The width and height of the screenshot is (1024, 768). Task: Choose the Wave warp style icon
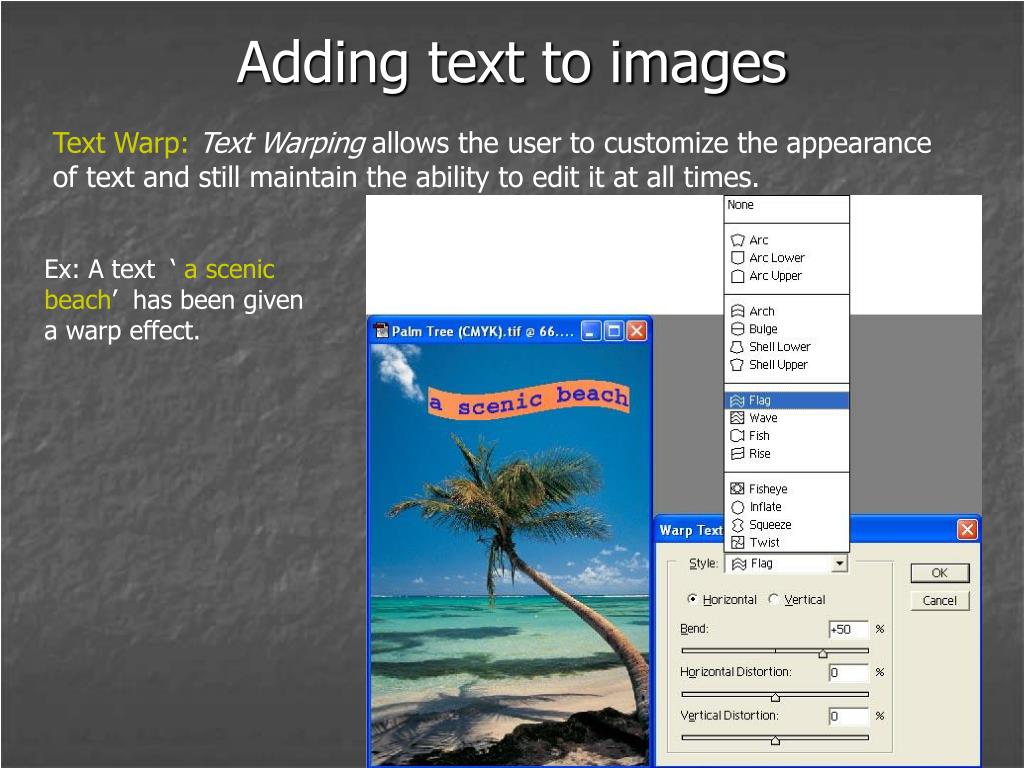[738, 418]
